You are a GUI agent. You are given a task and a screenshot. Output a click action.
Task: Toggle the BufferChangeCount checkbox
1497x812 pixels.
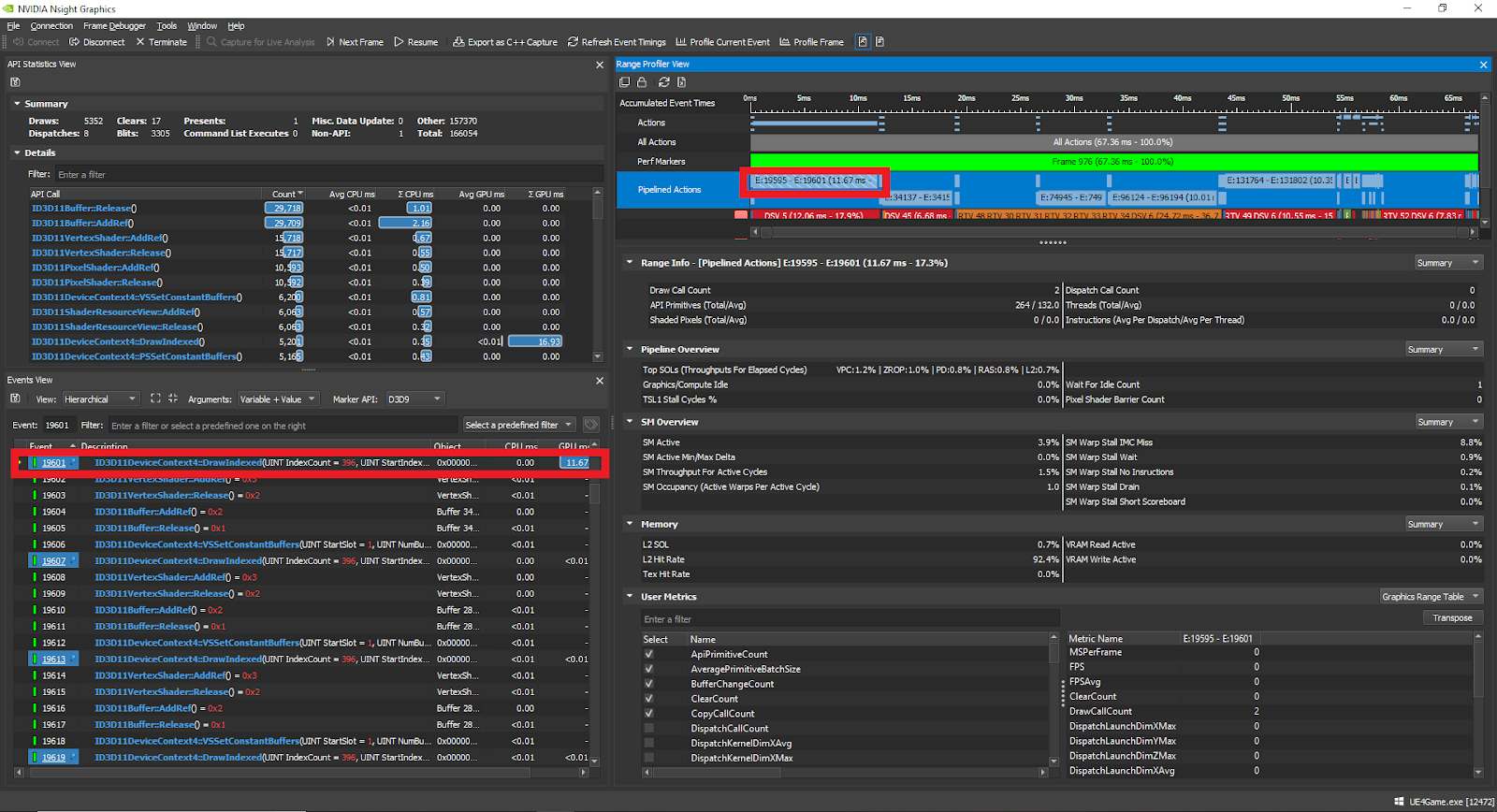coord(649,684)
